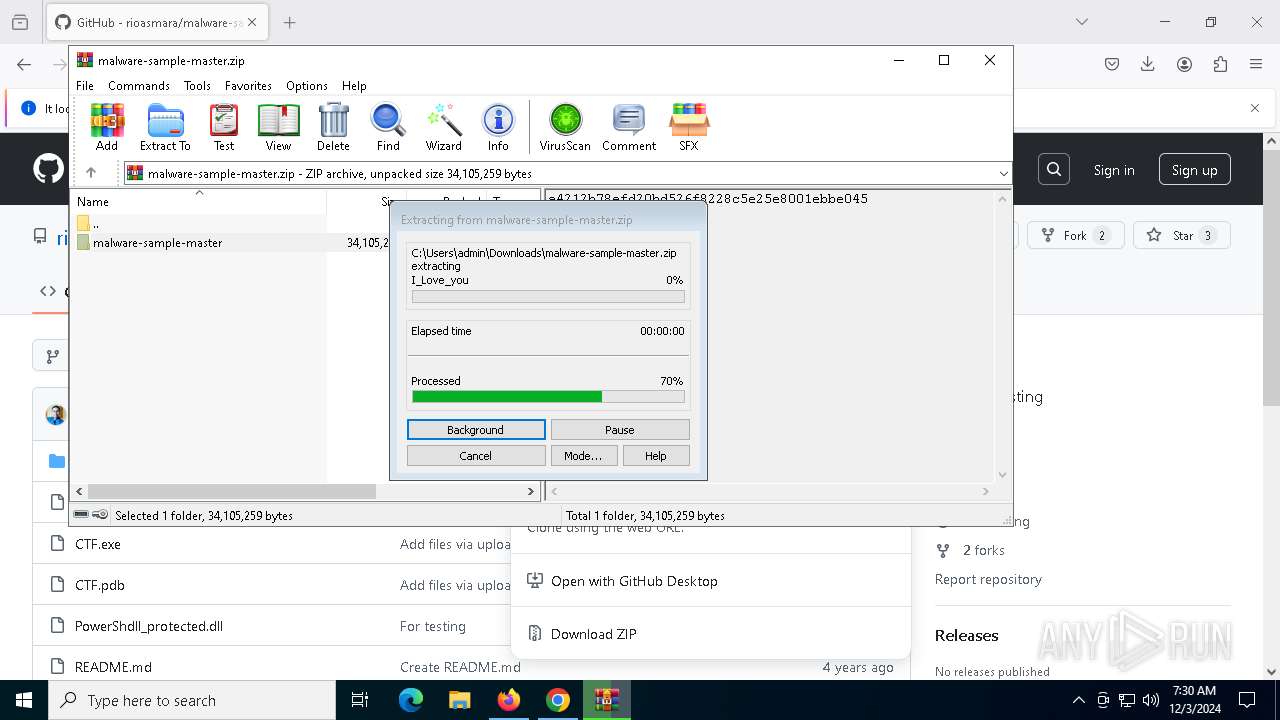Click the Sign up button on GitHub
Image resolution: width=1280 pixels, height=720 pixels.
click(x=1195, y=170)
